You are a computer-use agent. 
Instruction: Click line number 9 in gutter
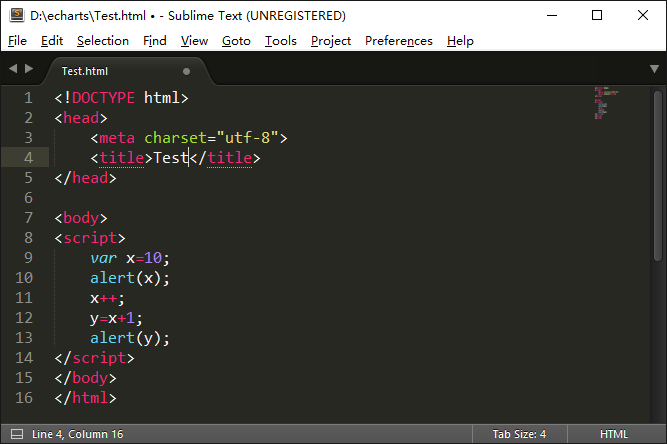[29, 258]
